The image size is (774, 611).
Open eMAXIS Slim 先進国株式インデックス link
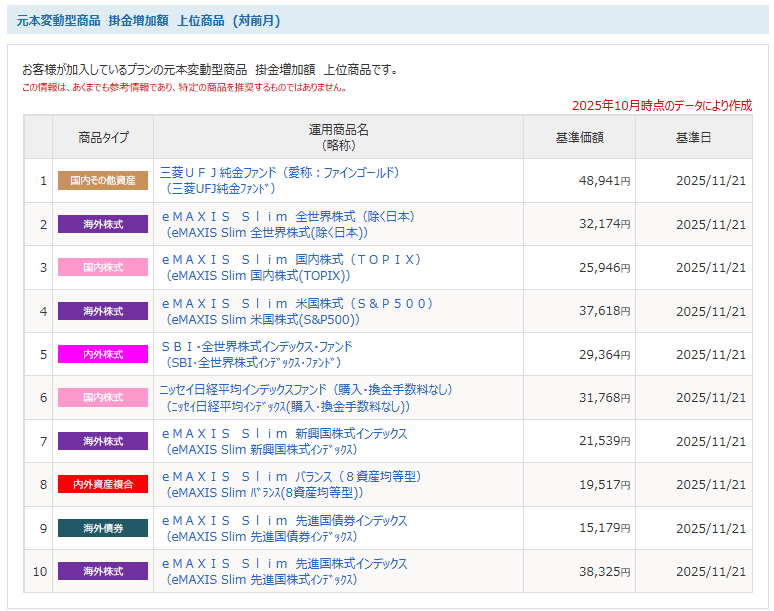click(285, 571)
